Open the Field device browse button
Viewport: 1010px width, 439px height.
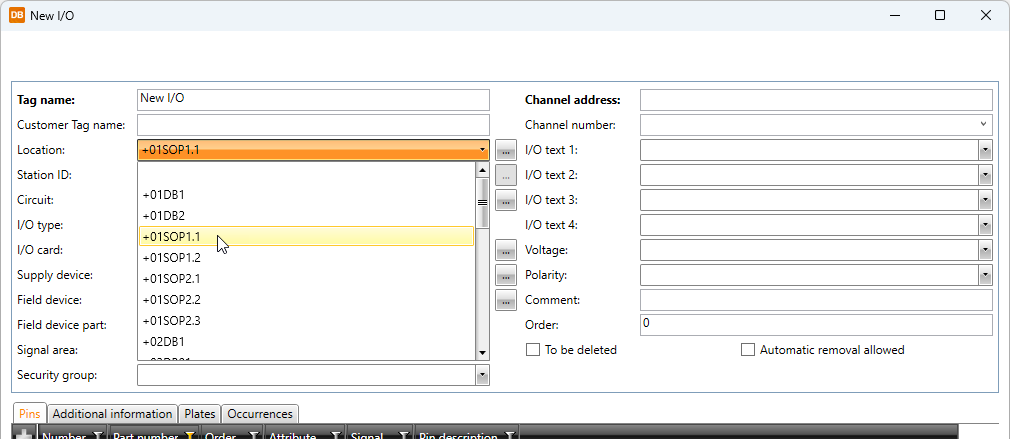coord(506,300)
